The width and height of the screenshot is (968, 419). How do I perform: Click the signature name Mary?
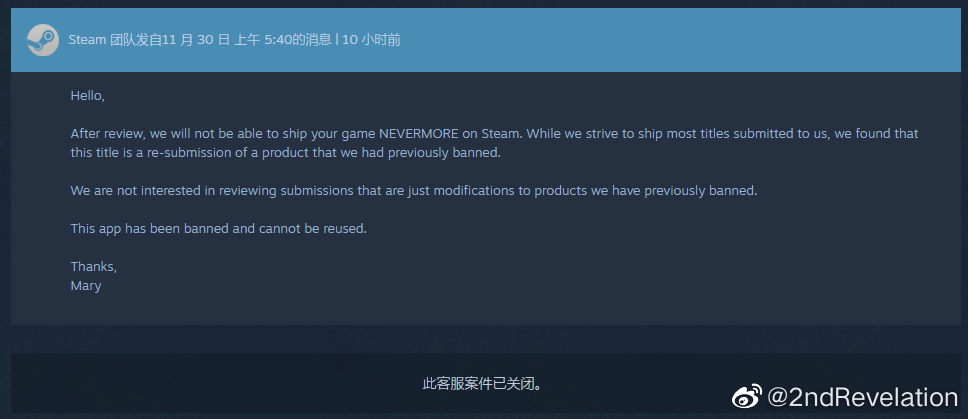tap(86, 286)
